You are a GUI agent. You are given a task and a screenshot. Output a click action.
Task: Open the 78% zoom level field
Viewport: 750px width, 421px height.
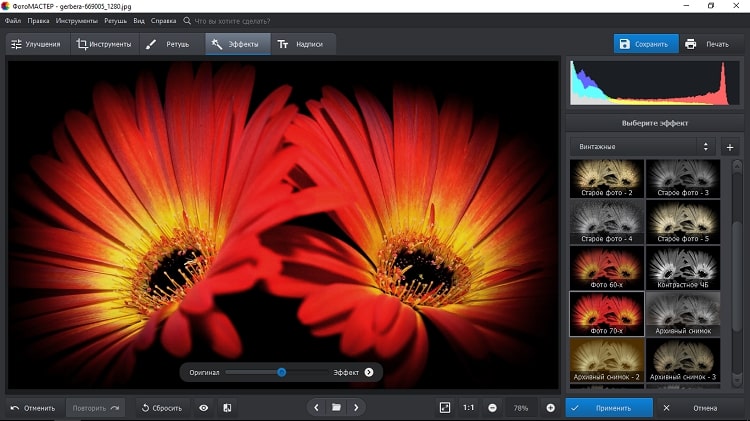(521, 408)
